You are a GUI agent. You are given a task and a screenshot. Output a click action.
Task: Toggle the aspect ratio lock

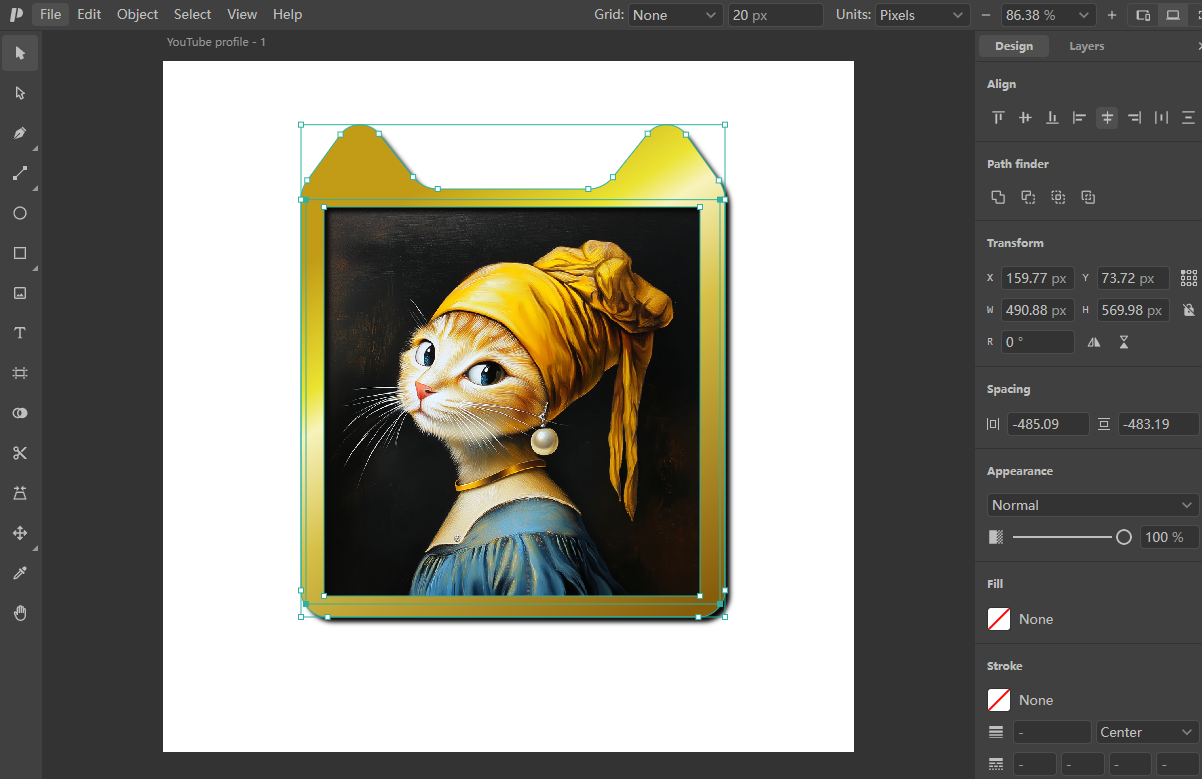(x=1188, y=310)
